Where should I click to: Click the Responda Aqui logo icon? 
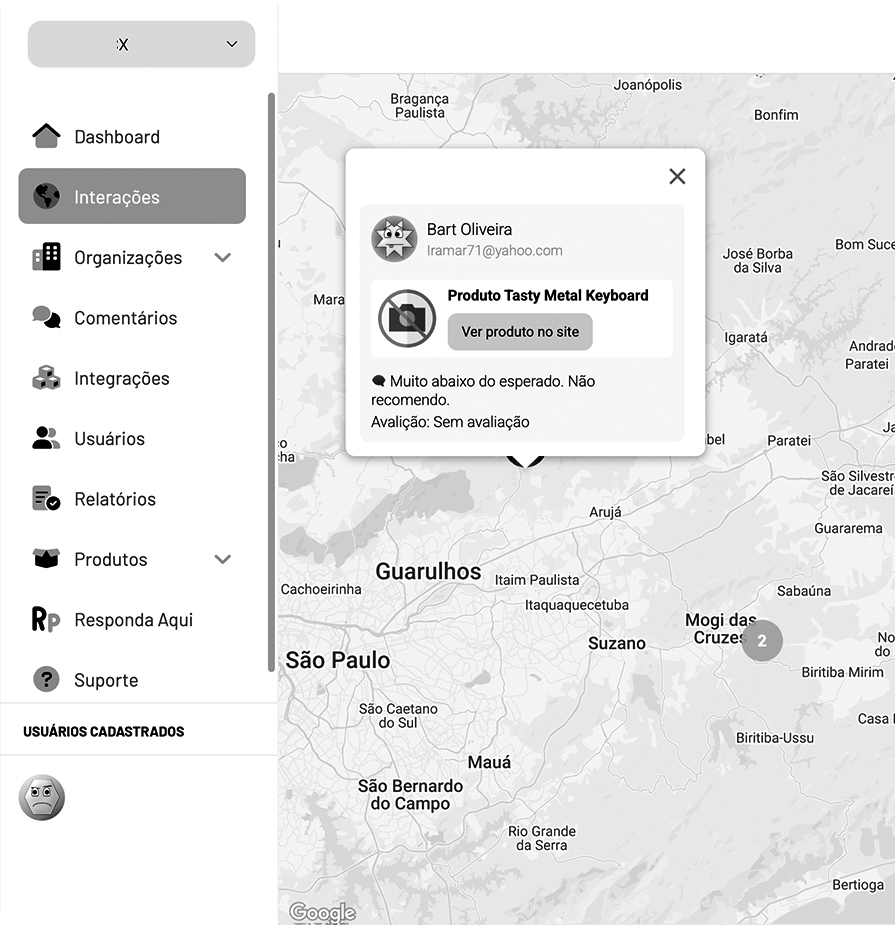pyautogui.click(x=46, y=619)
